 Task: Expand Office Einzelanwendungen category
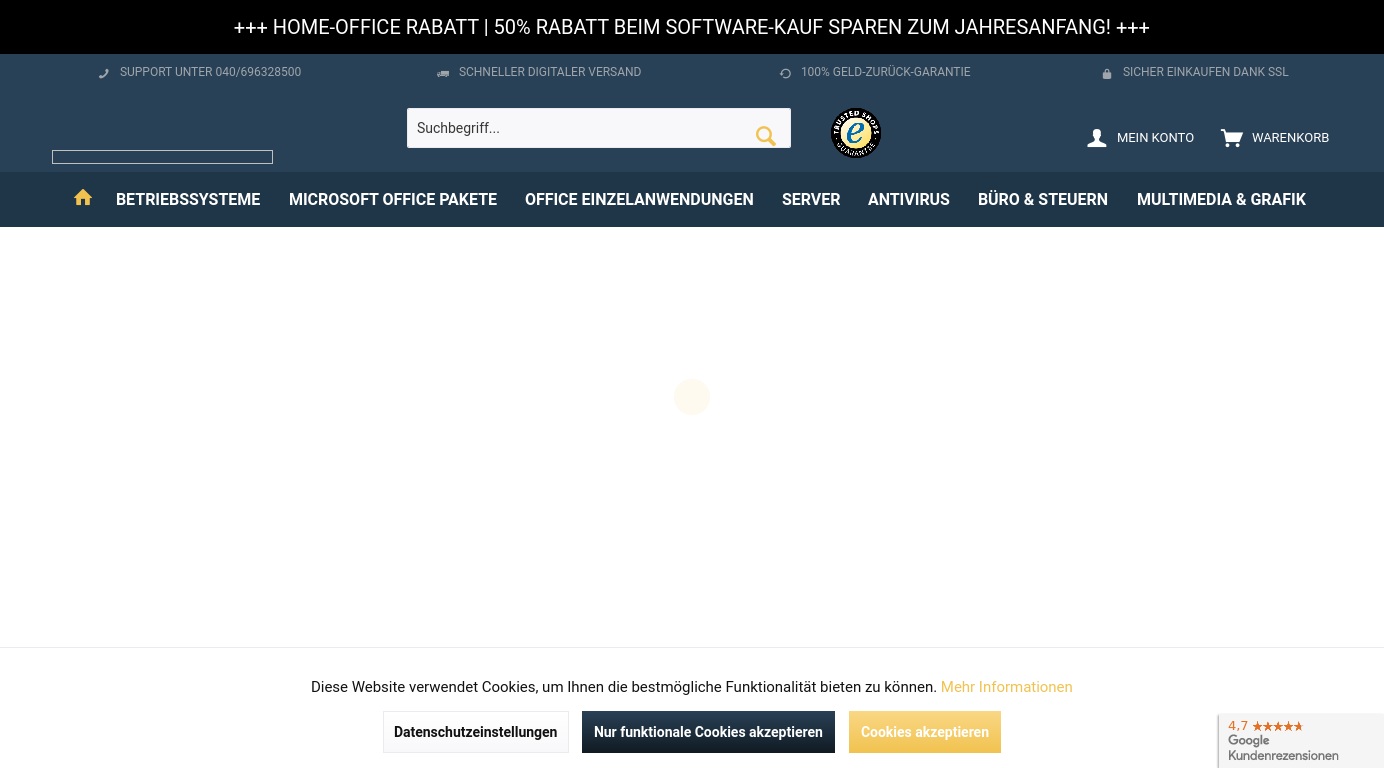(x=639, y=200)
